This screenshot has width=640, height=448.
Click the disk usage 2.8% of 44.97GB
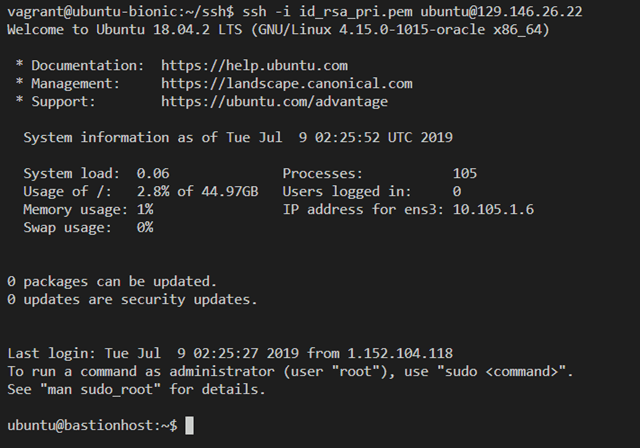pos(197,191)
